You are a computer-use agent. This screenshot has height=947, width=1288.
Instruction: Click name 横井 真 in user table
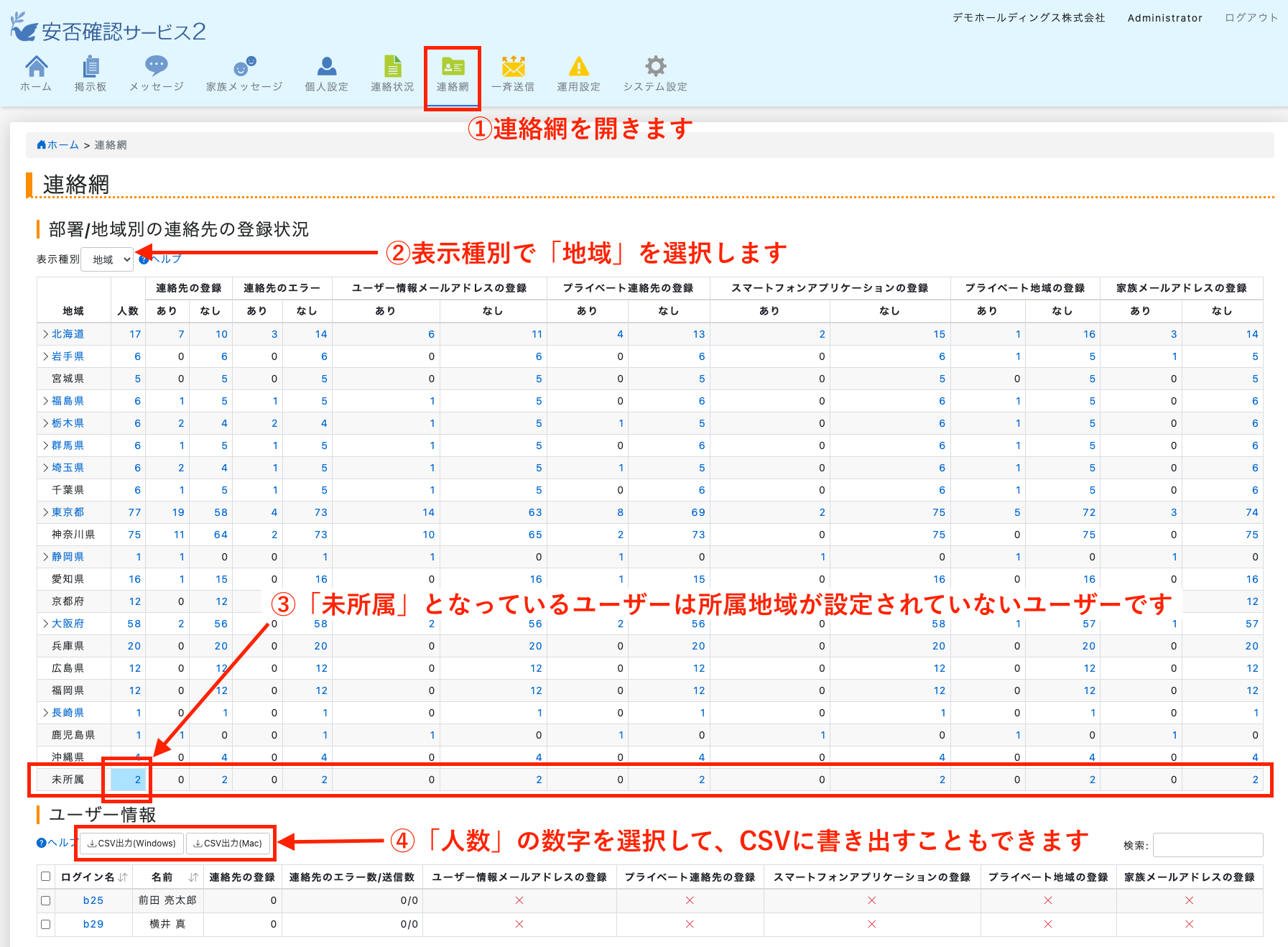click(167, 924)
